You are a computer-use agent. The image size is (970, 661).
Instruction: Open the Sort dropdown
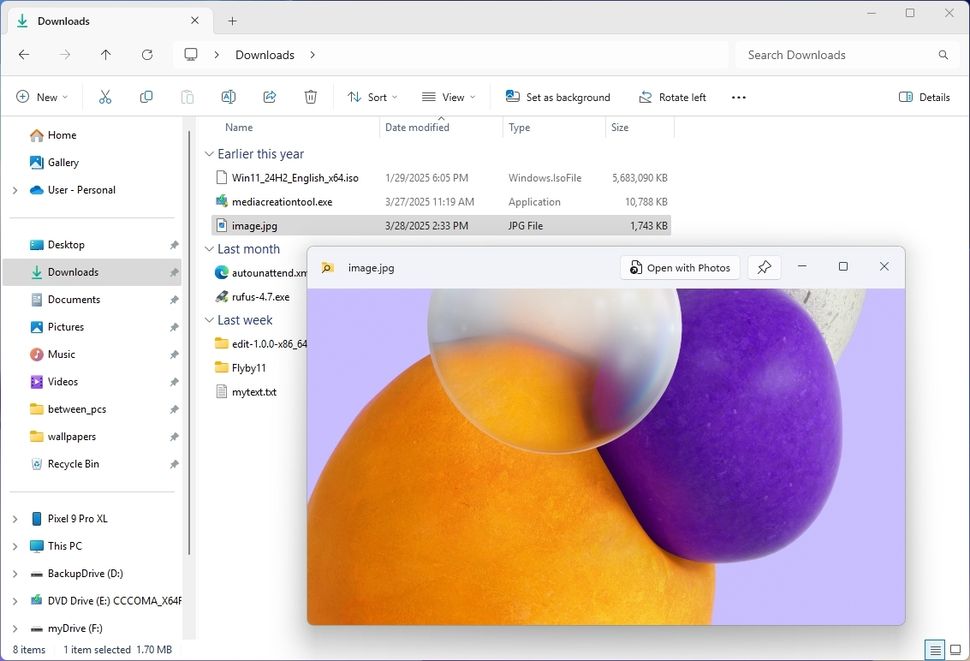[x=372, y=97]
